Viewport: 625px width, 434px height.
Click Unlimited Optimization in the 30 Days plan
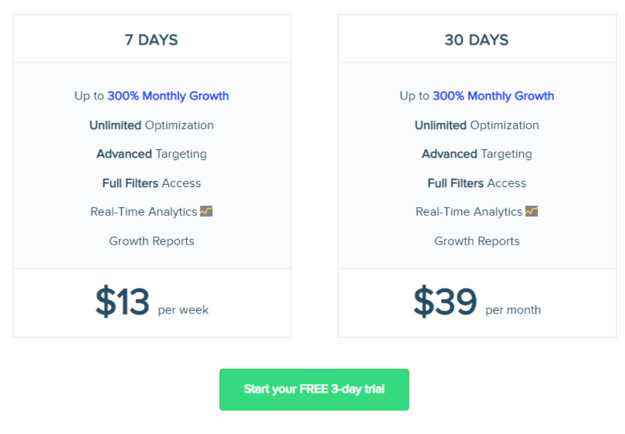(x=477, y=125)
